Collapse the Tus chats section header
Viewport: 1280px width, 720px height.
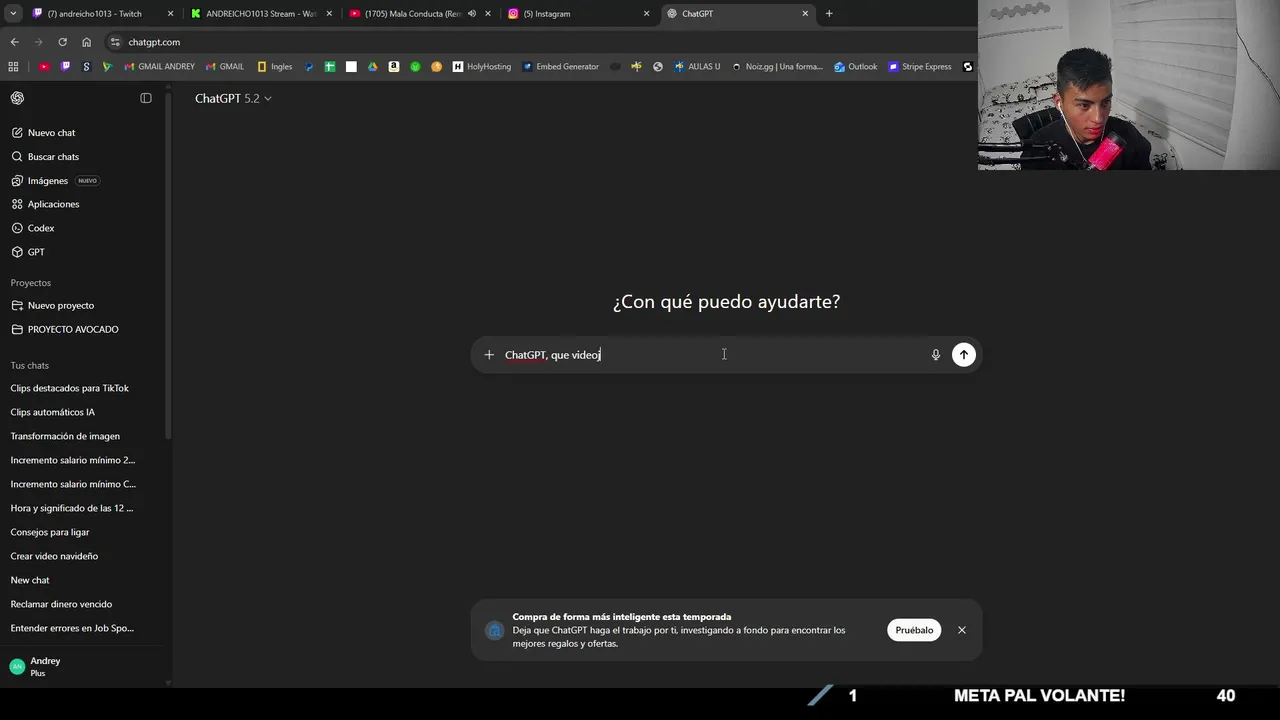(x=29, y=365)
